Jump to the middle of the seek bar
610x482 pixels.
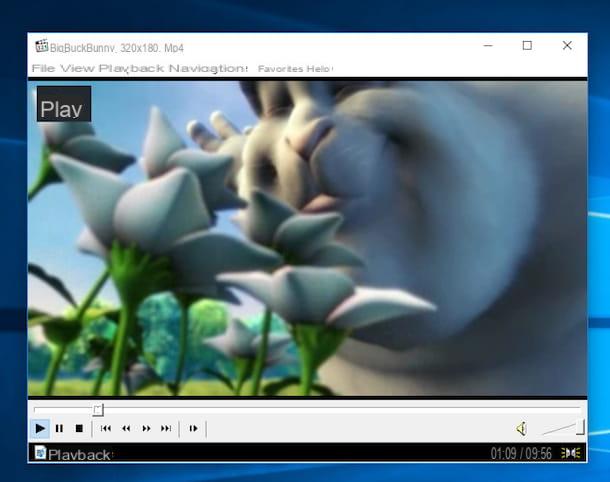pos(307,408)
